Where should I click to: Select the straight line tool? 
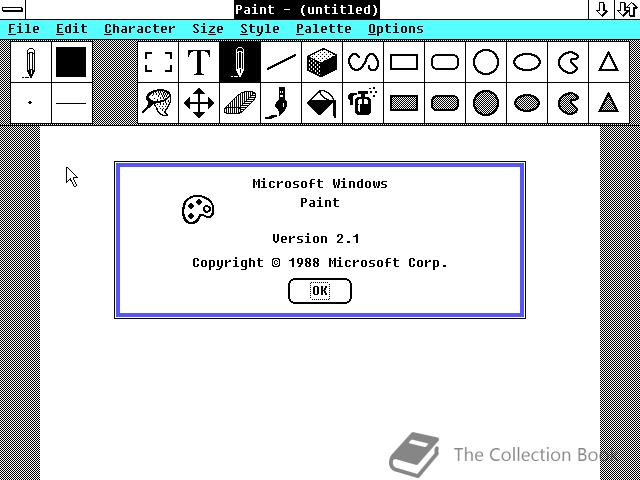[x=281, y=62]
